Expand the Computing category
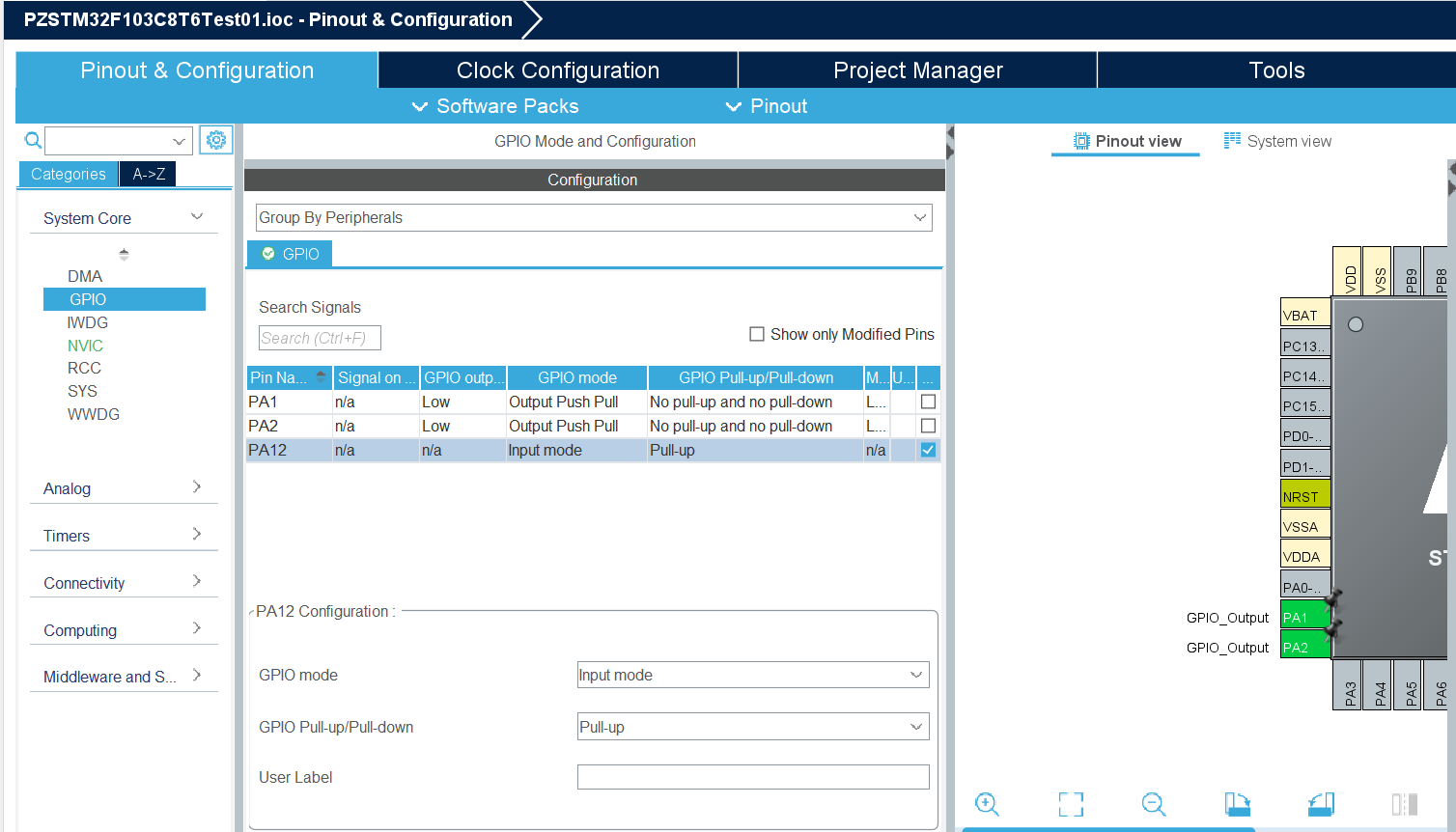 [197, 629]
